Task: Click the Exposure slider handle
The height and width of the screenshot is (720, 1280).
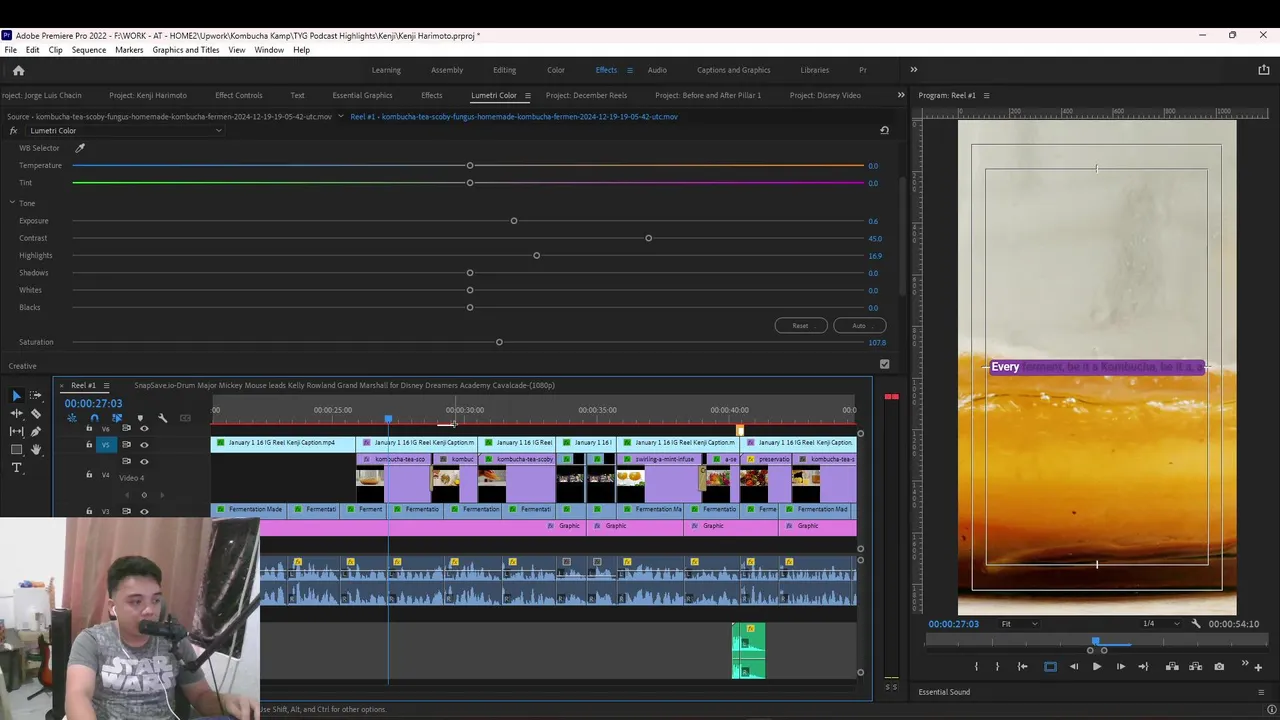Action: point(514,221)
